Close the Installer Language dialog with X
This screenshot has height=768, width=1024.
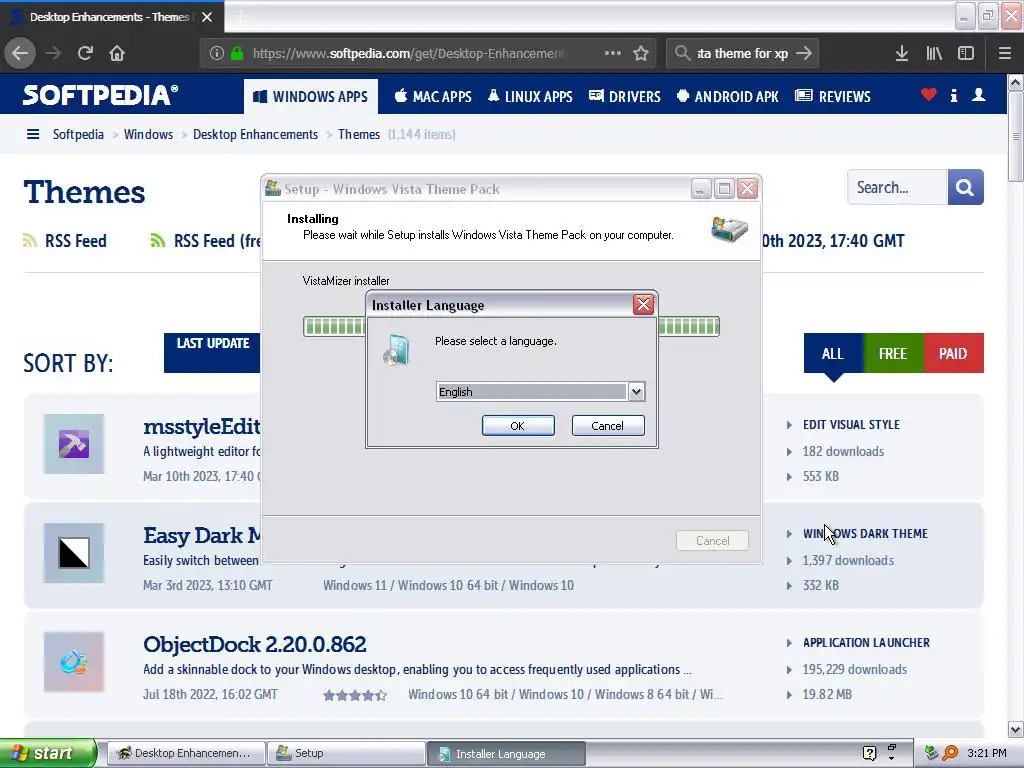point(643,304)
